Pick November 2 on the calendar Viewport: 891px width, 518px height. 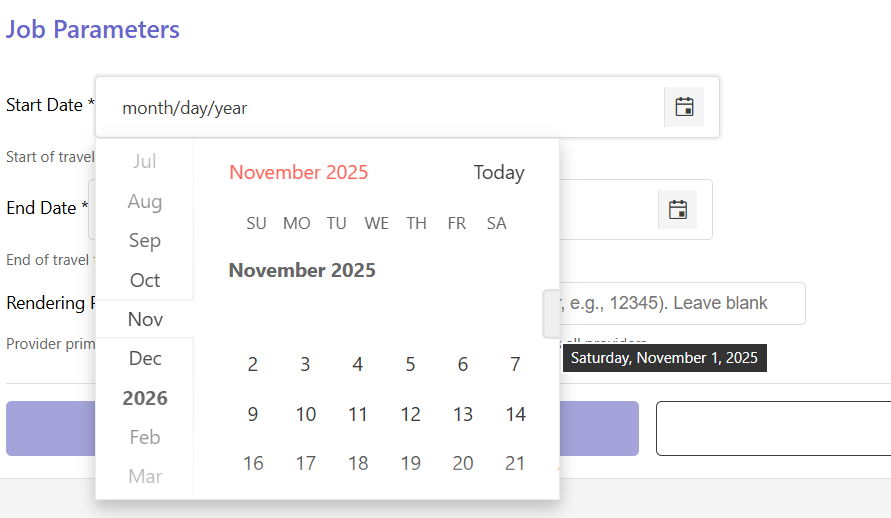pyautogui.click(x=253, y=365)
